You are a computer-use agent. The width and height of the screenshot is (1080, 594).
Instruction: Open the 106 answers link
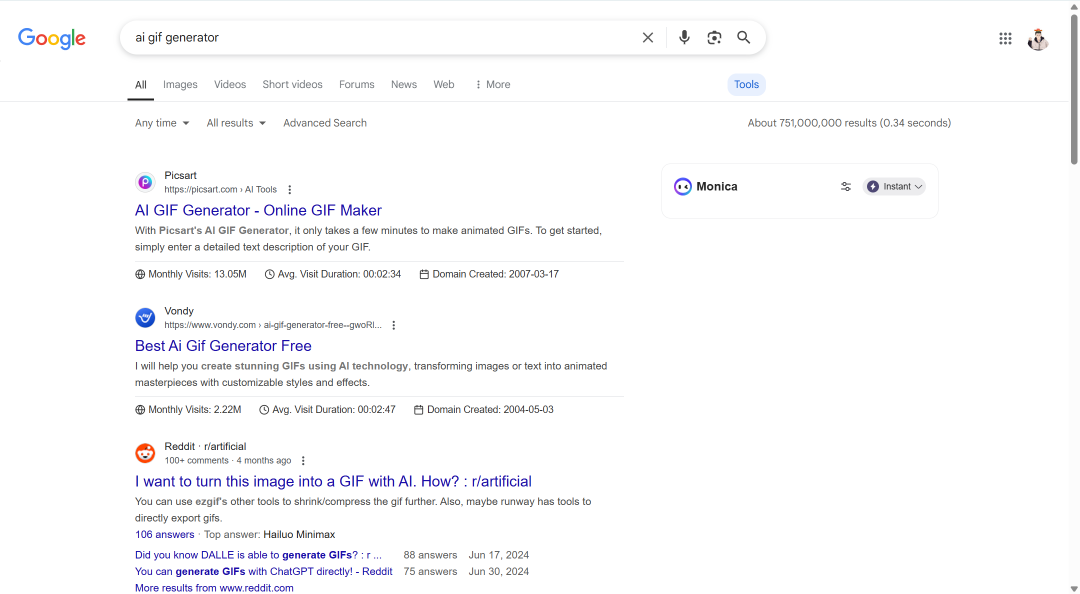point(165,535)
